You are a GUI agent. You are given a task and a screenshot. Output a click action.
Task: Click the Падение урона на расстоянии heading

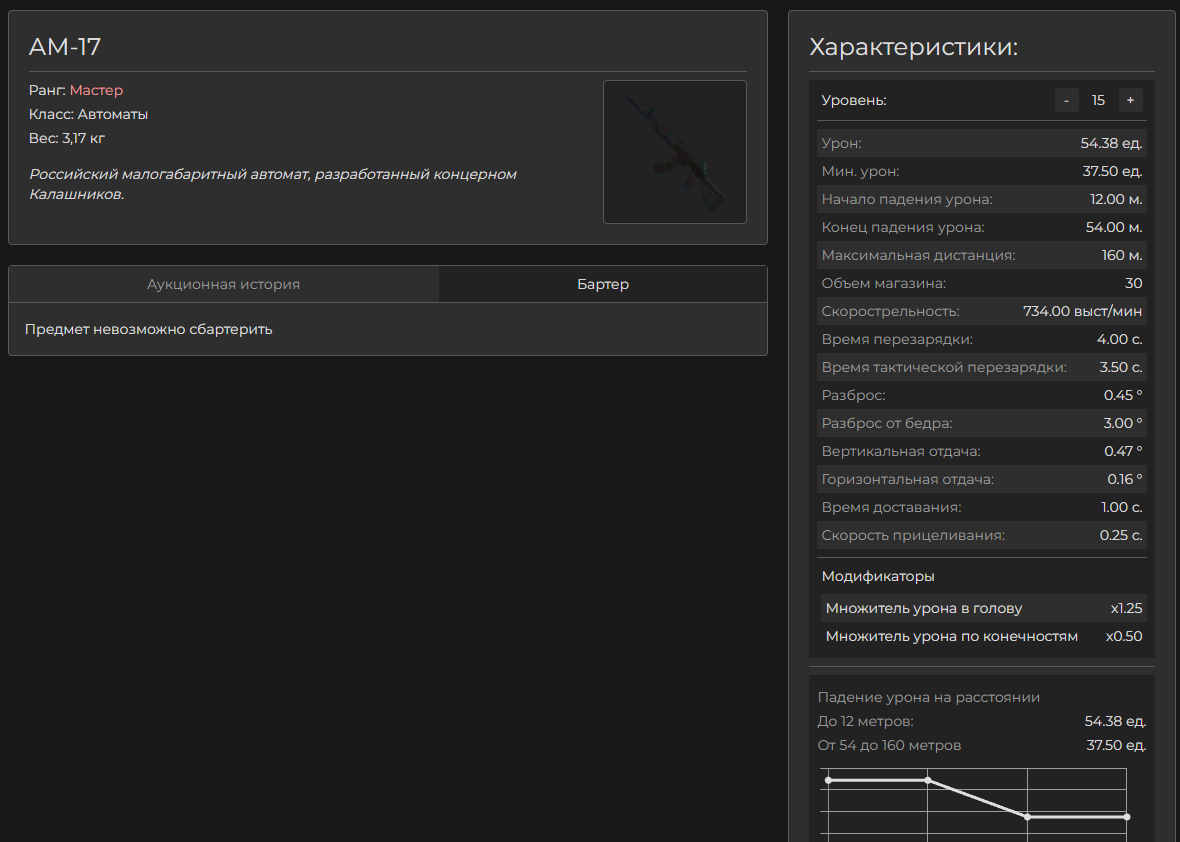tap(929, 698)
